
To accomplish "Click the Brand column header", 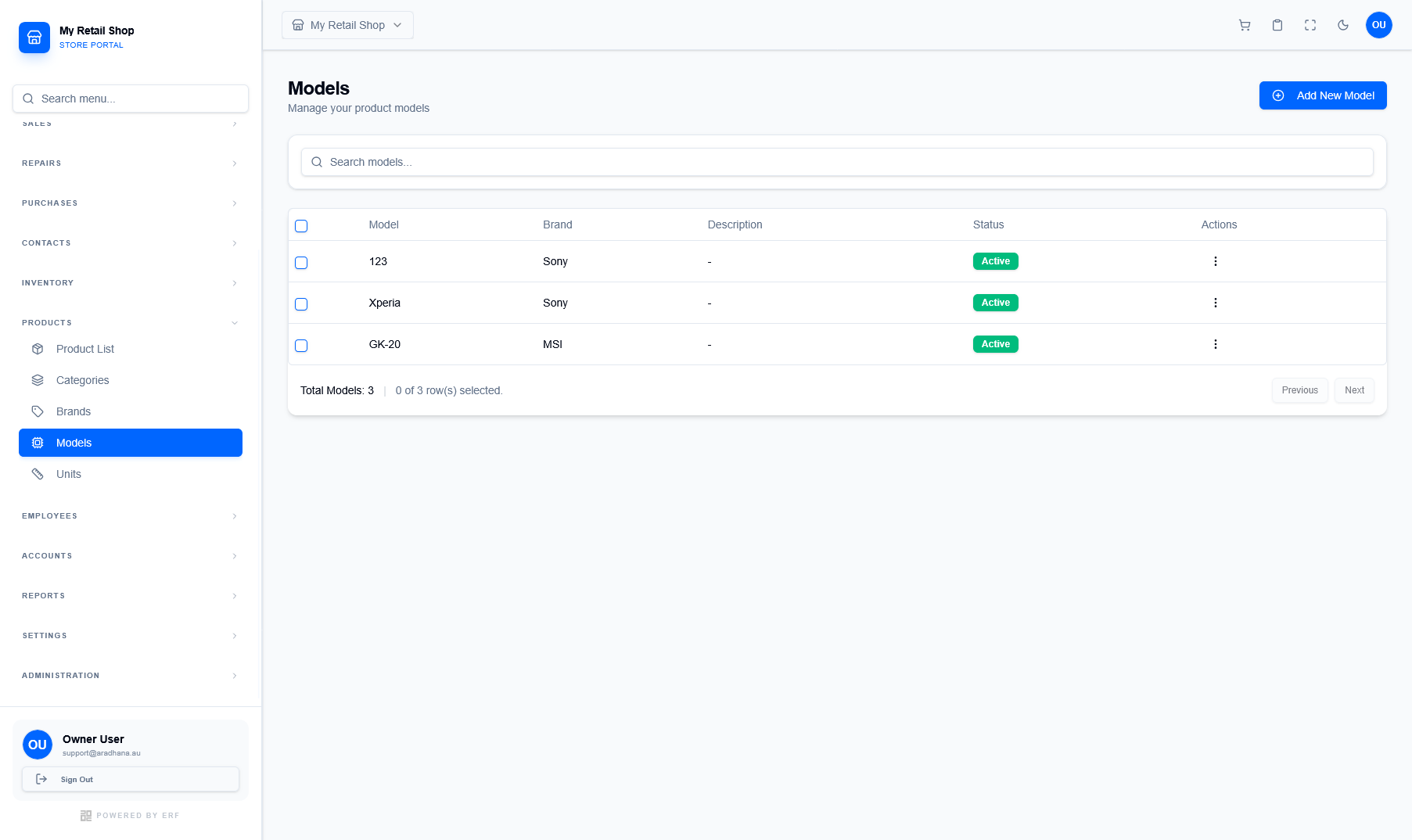I will tap(558, 224).
